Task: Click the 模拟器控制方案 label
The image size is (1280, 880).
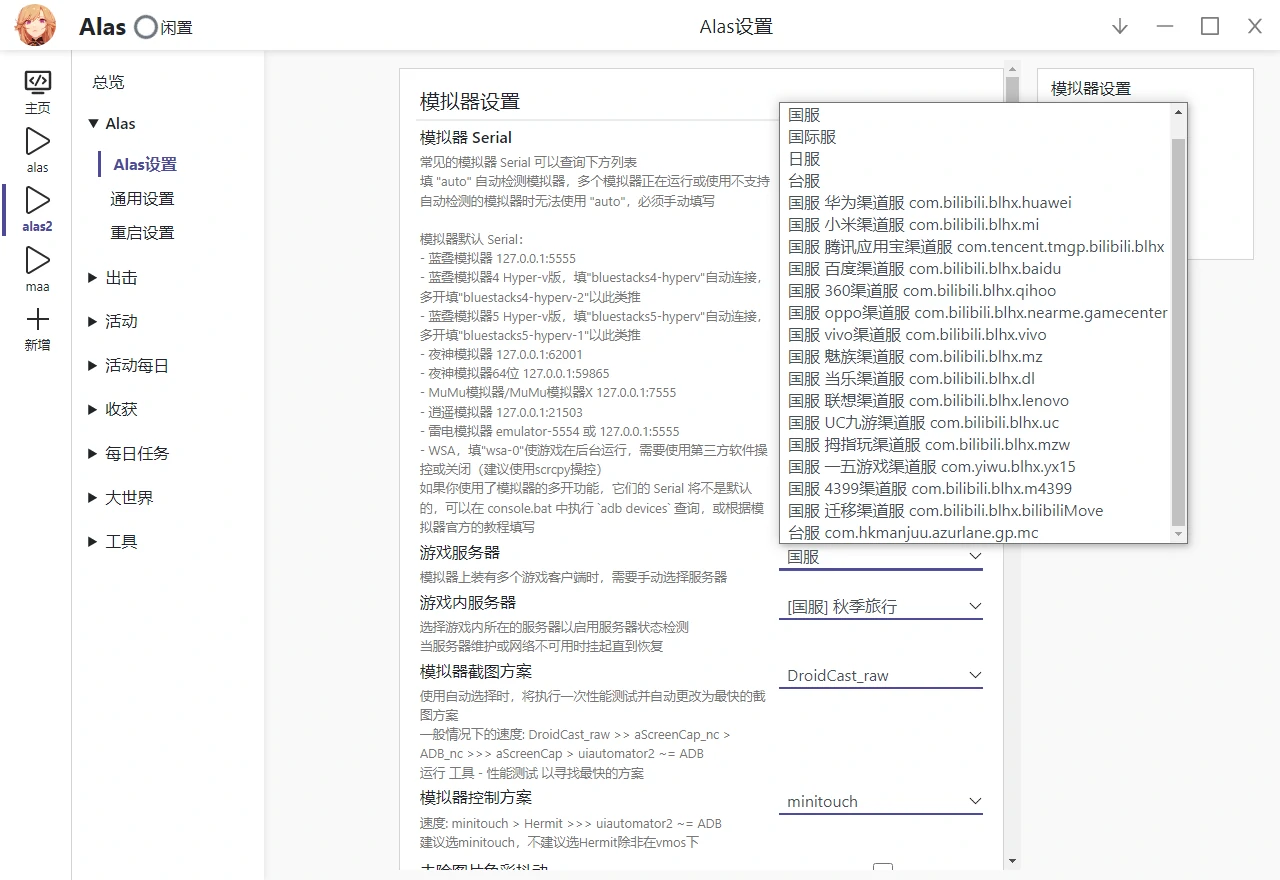Action: (x=476, y=798)
